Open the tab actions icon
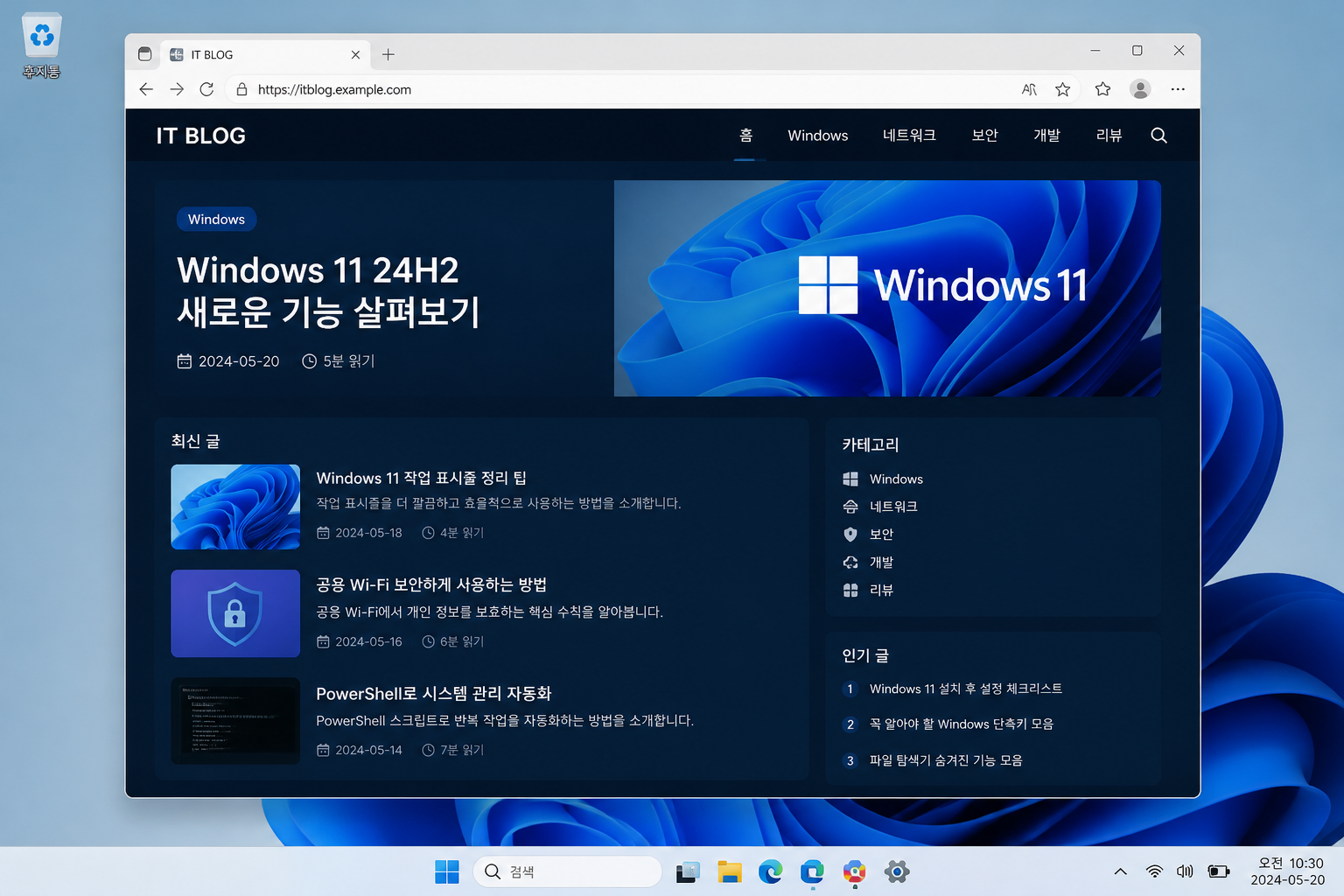The image size is (1344, 896). (145, 54)
